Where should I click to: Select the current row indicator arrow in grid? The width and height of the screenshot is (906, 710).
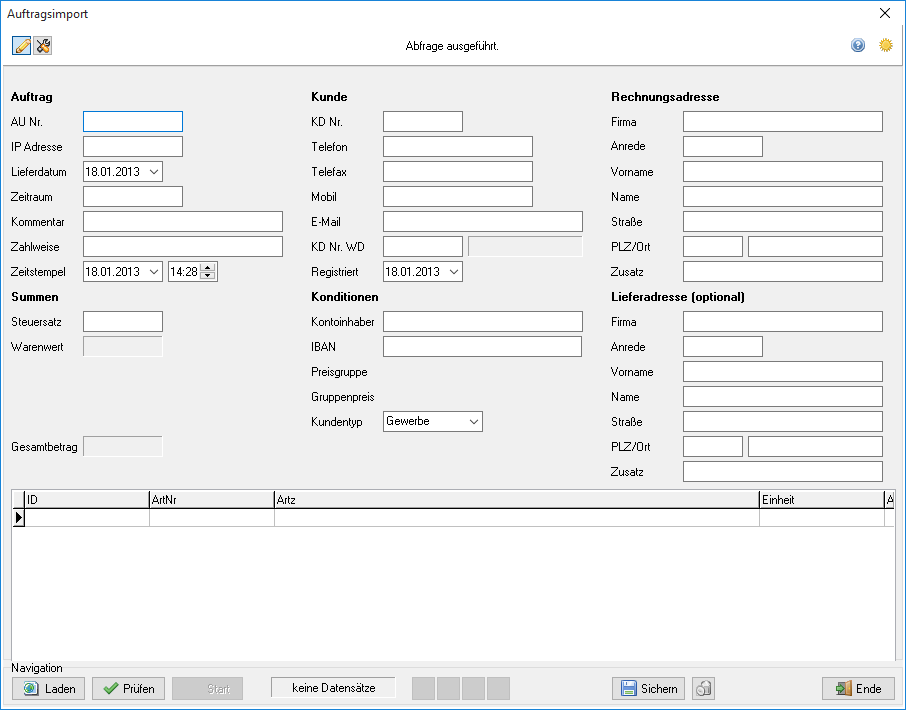point(18,518)
